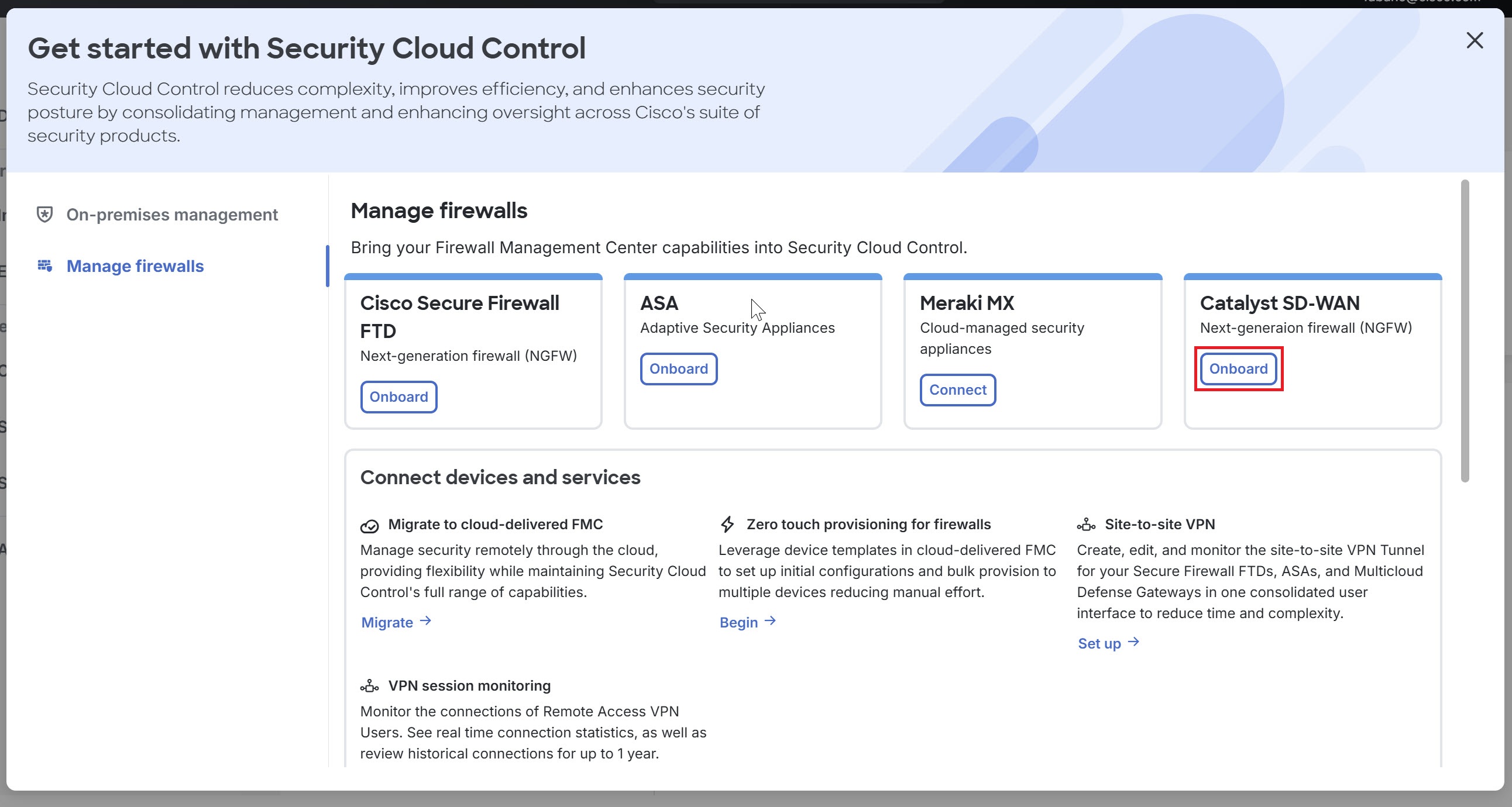This screenshot has height=807, width=1512.
Task: Open the Migrate link for cloud-delivered FMC
Action: pos(386,622)
